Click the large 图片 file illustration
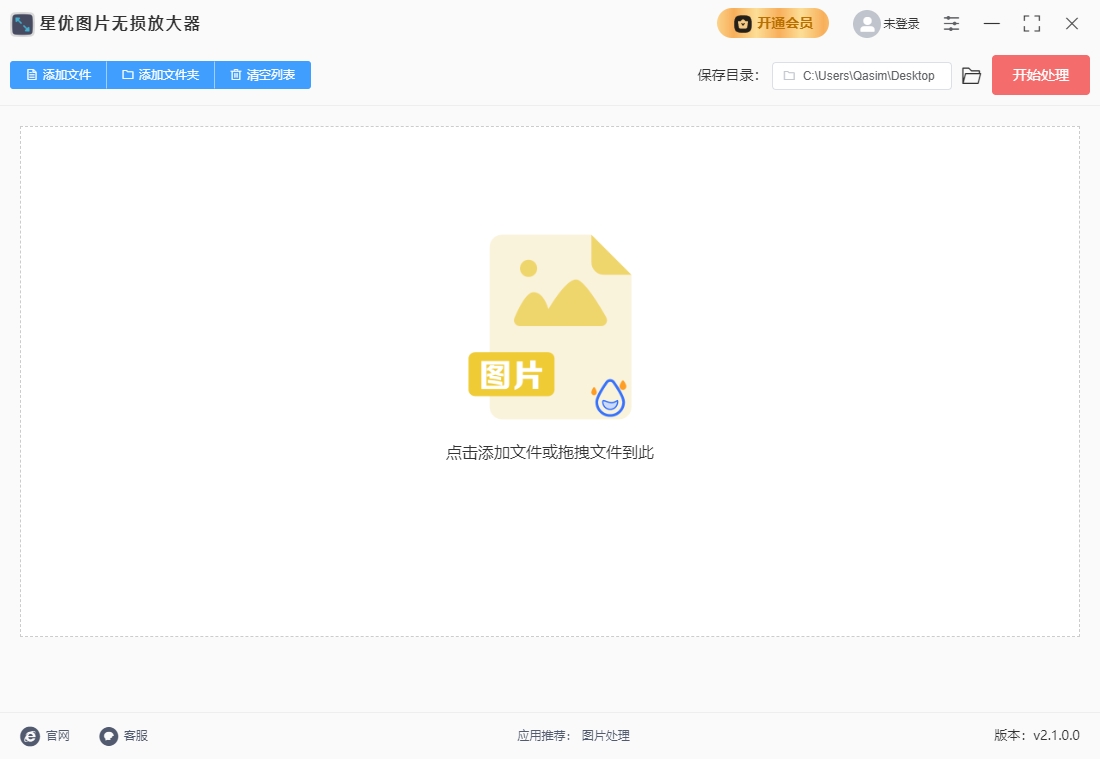 coord(550,327)
